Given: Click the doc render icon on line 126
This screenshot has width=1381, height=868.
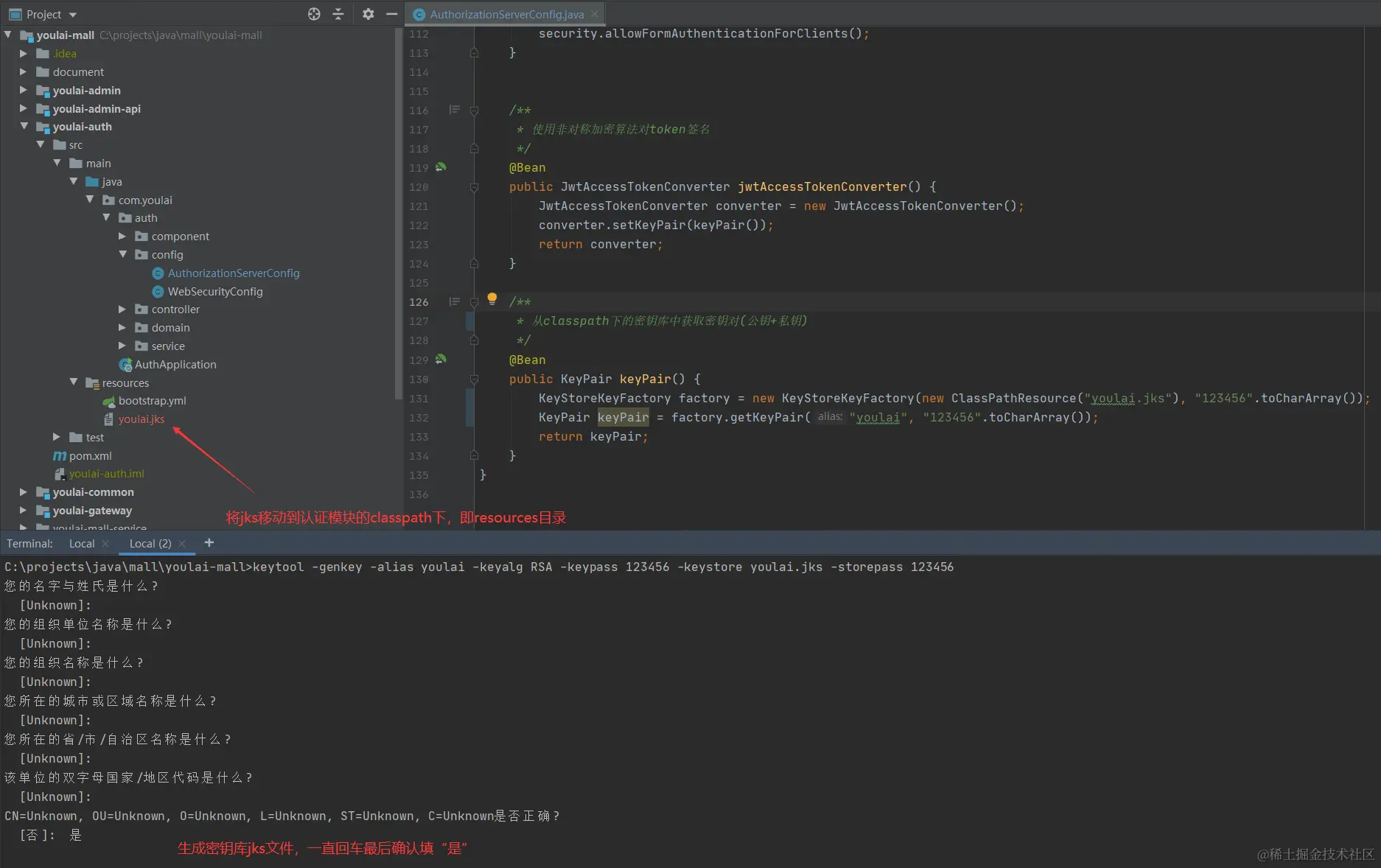Looking at the screenshot, I should click(455, 301).
